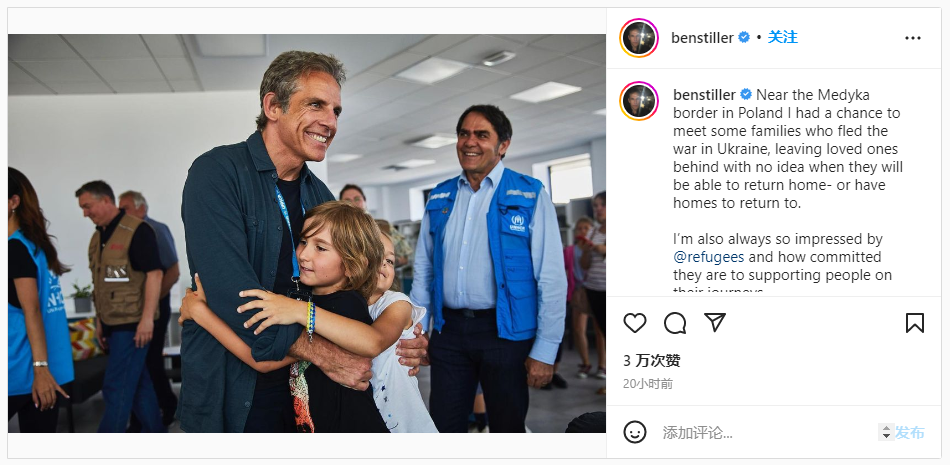Click the Ben Stiller refugee photo
This screenshot has width=950, height=465.
(307, 233)
